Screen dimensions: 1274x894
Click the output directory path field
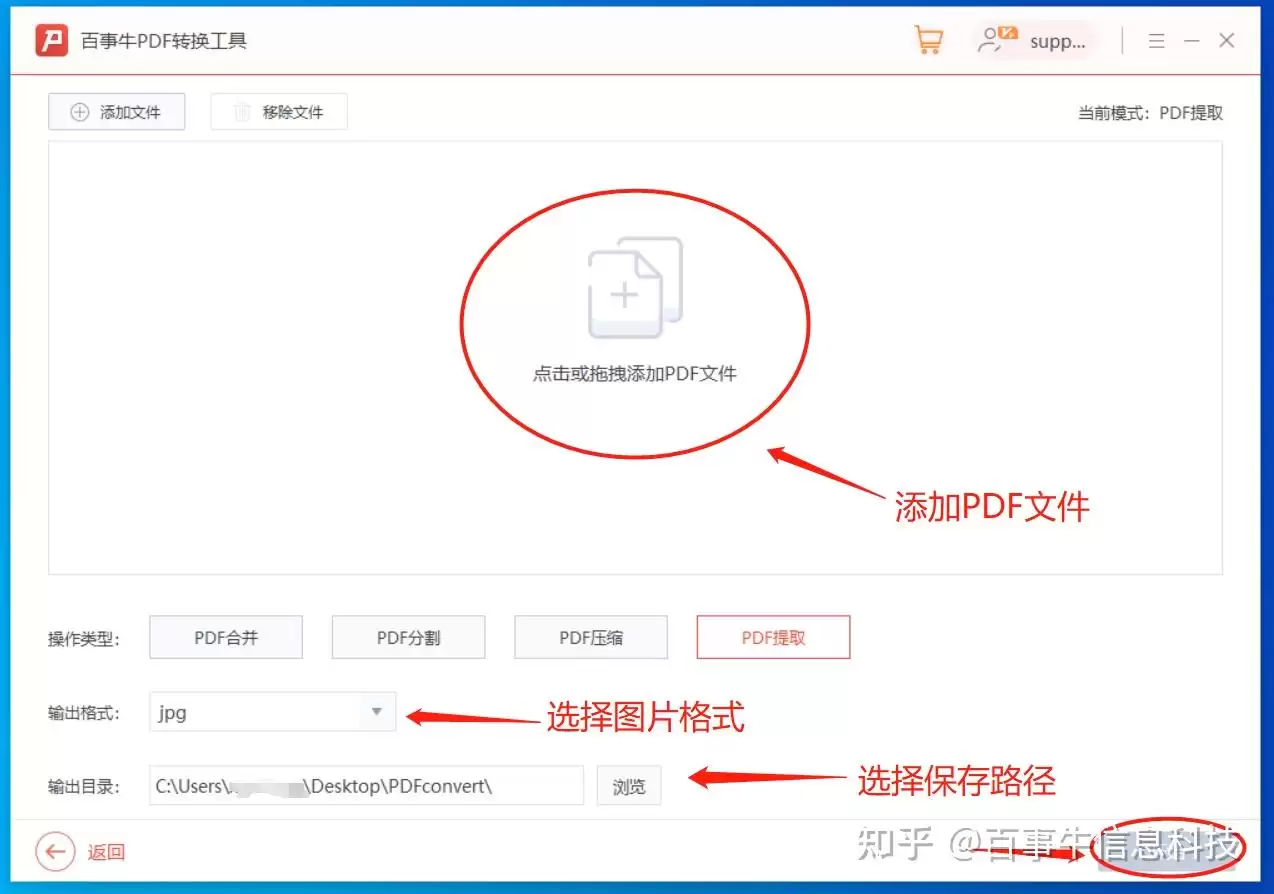[365, 786]
